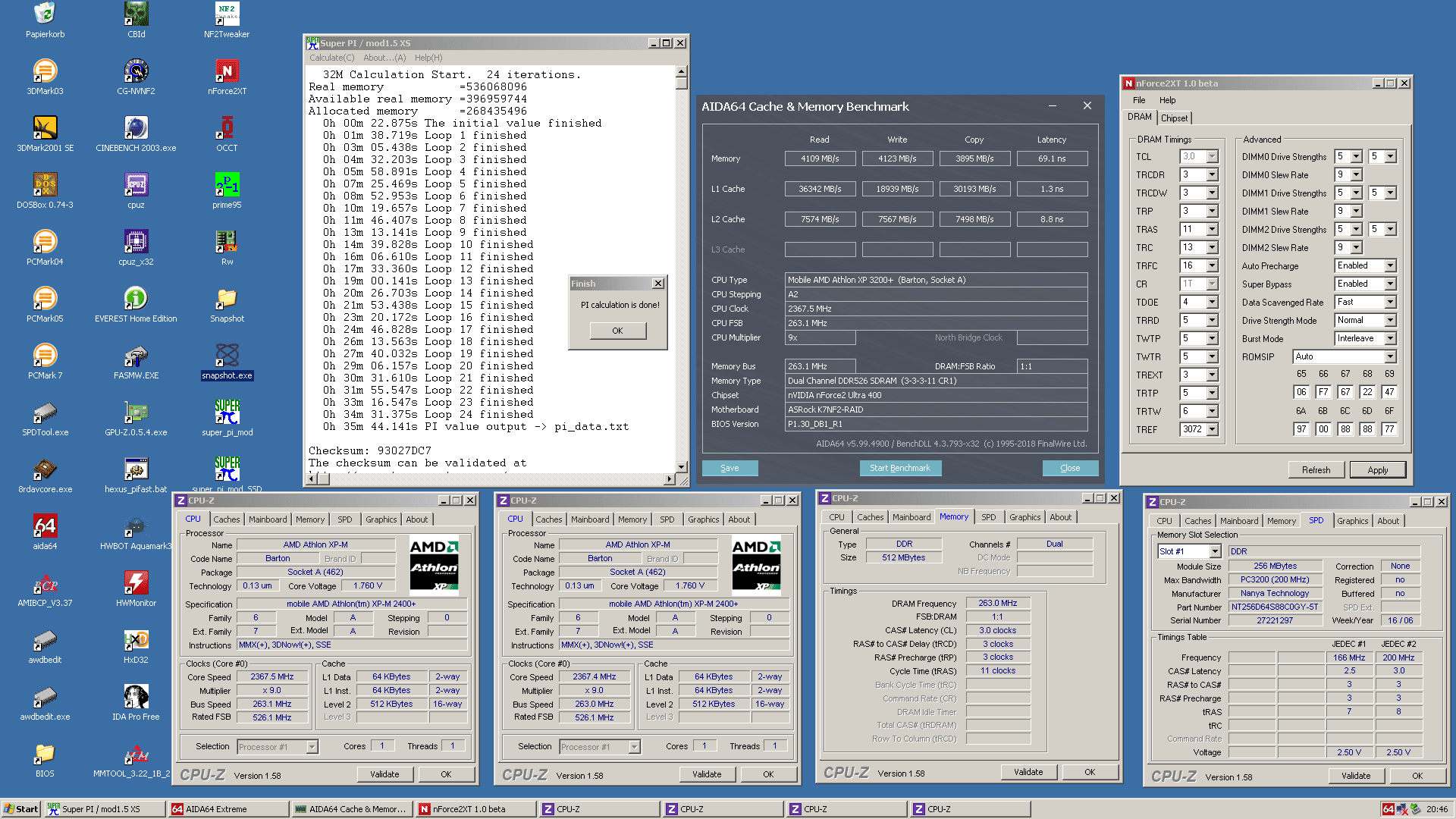Switch to the Chipset tab in nForce2XT

(x=1174, y=118)
